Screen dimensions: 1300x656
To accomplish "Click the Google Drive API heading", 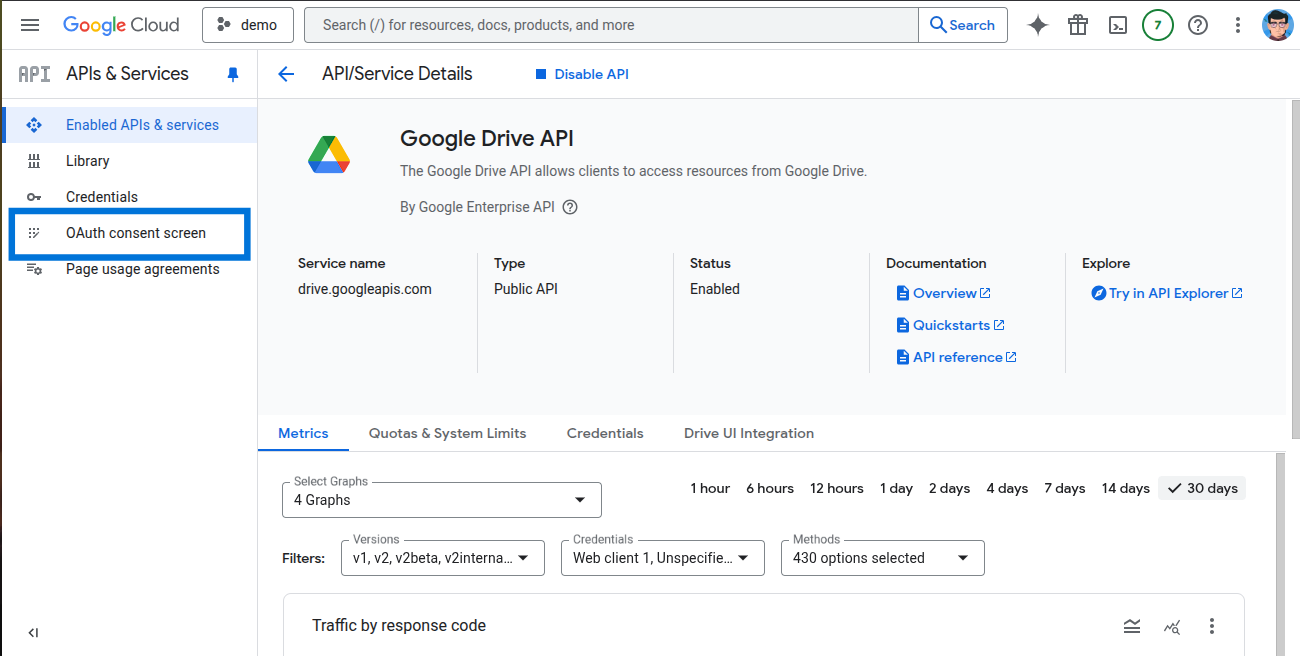I will click(487, 139).
